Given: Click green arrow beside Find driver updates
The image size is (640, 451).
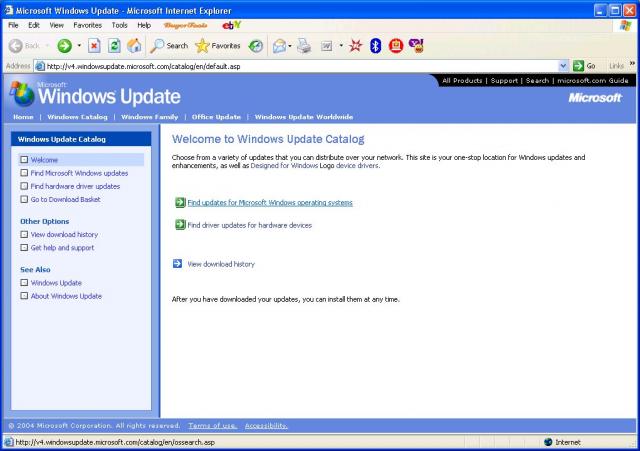Looking at the screenshot, I should click(x=180, y=224).
